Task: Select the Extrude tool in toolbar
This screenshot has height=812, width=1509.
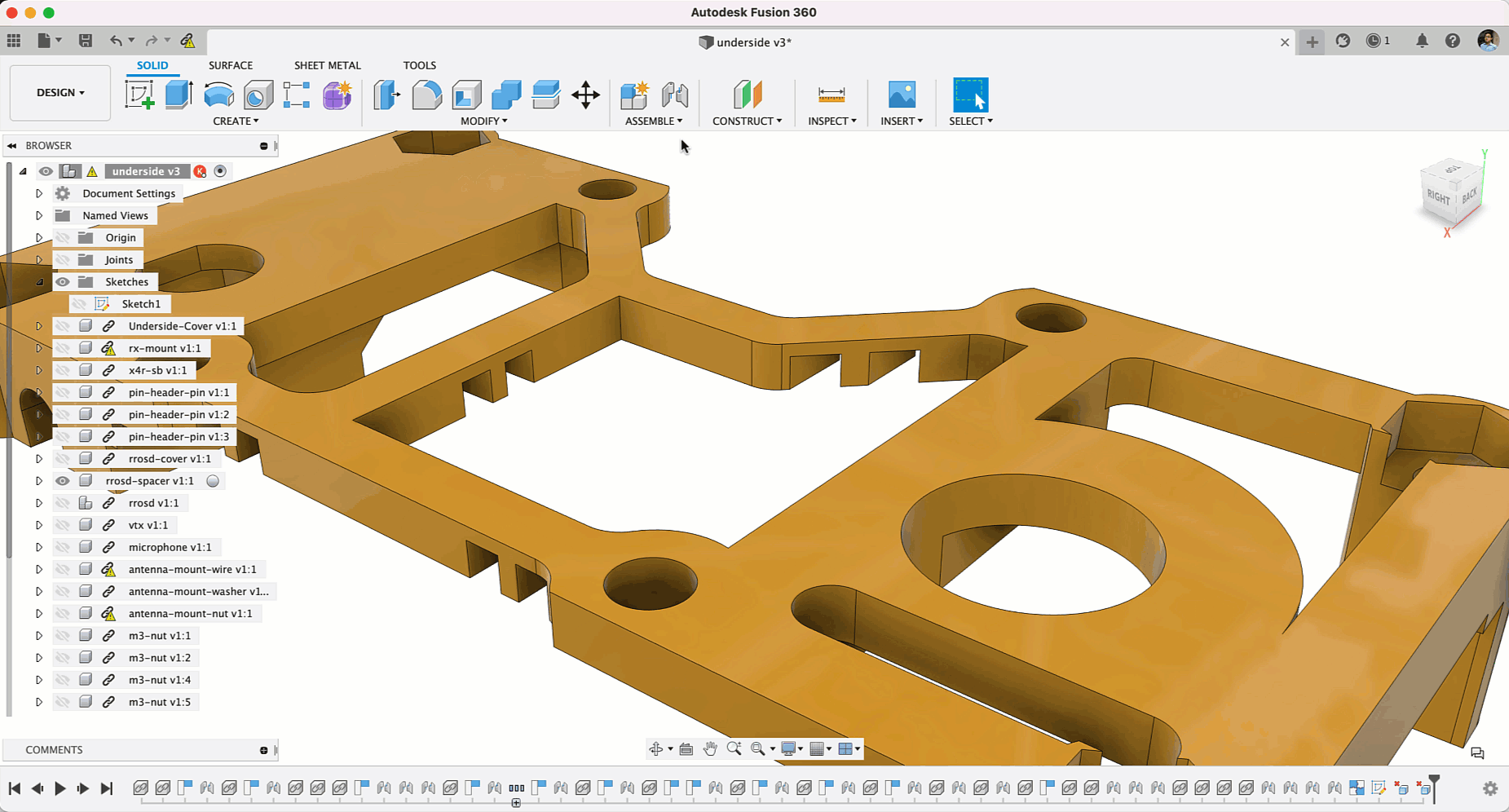Action: [179, 95]
